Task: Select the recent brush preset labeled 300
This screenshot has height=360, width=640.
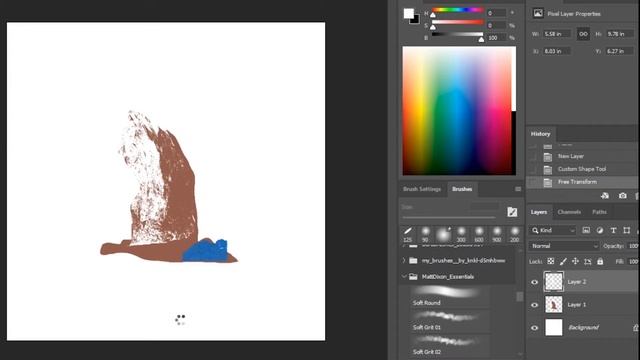Action: (x=461, y=235)
